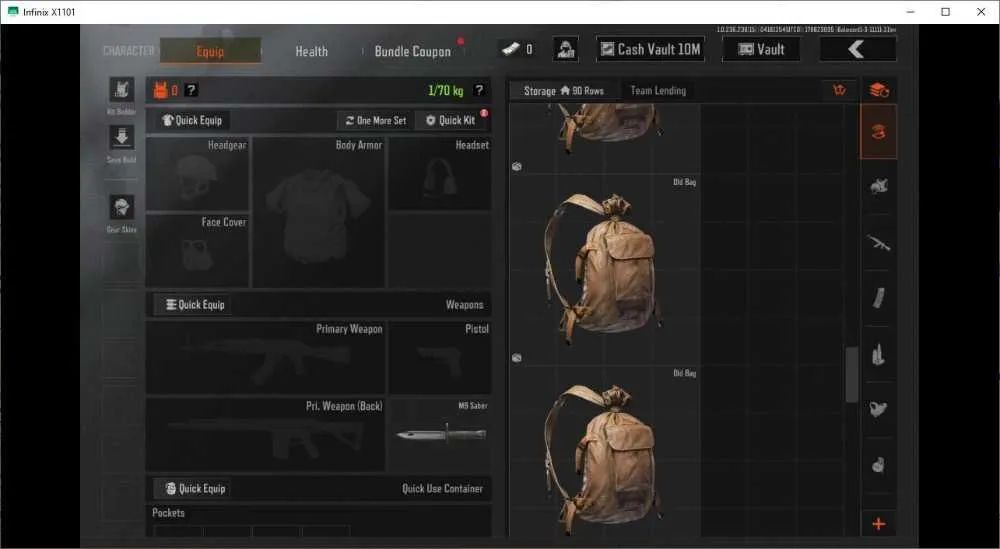
Task: Click the Quick Use Container label
Action: coord(442,488)
